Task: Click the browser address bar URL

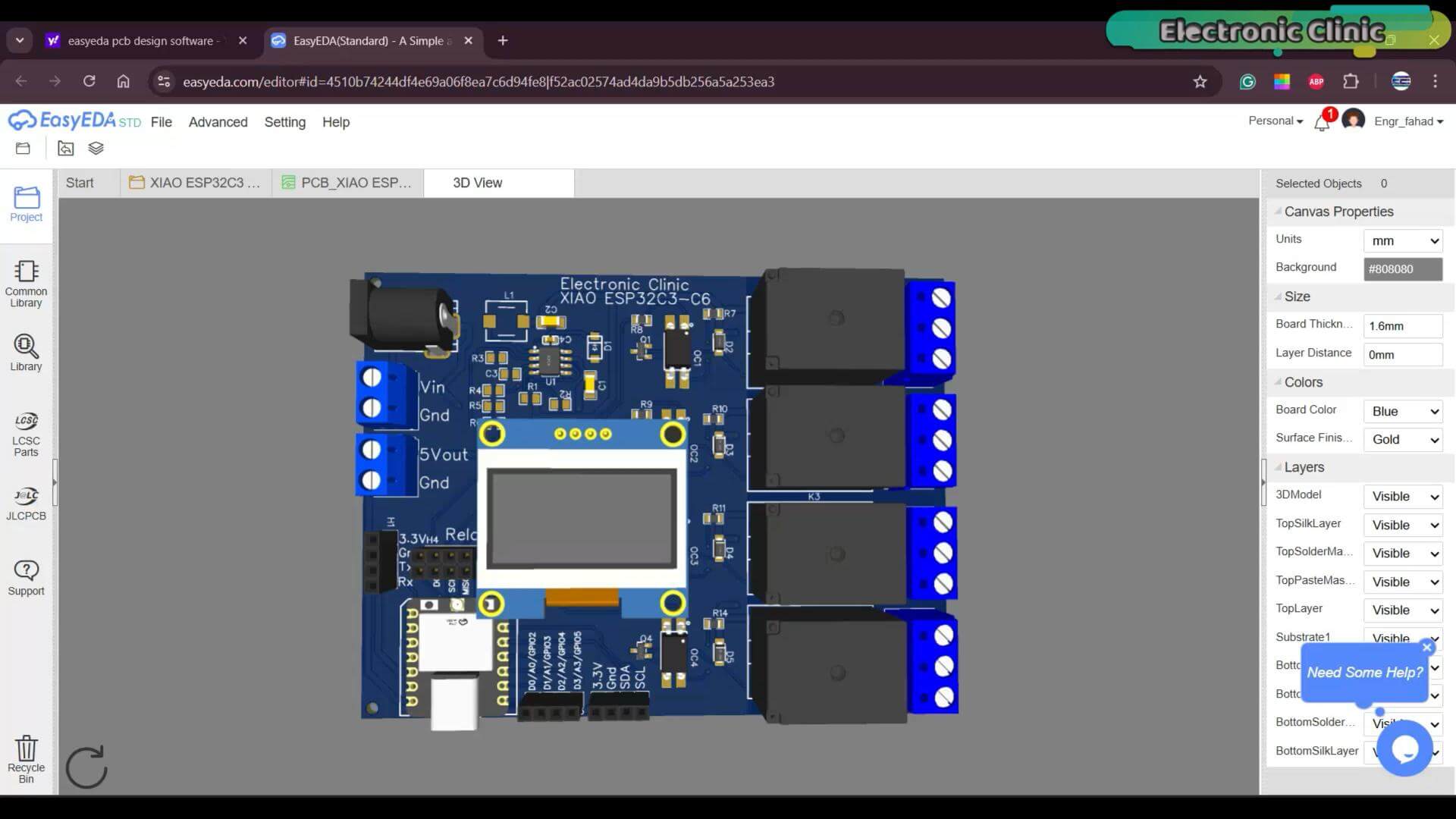Action: 479,82
